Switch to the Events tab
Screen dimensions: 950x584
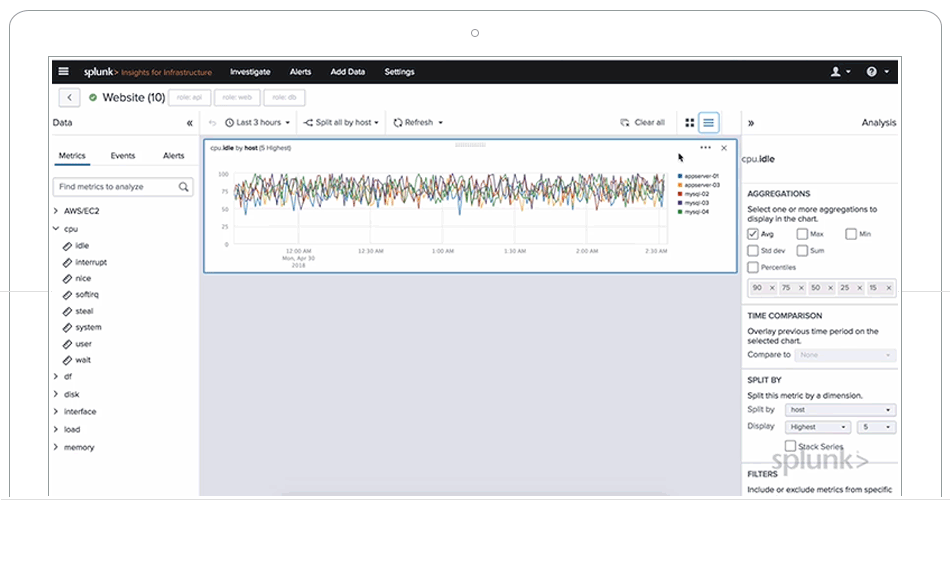(123, 156)
